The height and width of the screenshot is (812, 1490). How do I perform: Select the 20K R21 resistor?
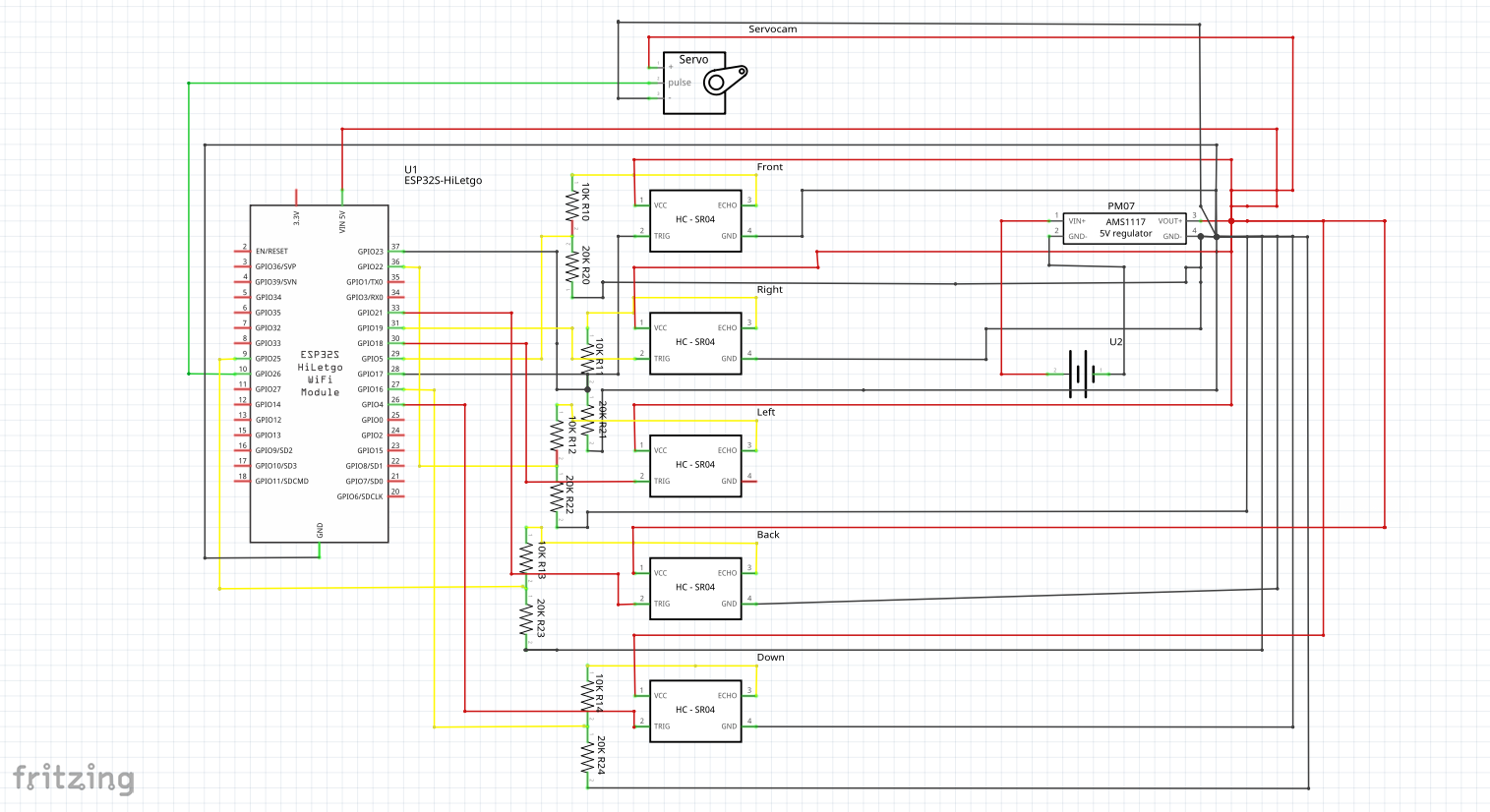pyautogui.click(x=589, y=419)
